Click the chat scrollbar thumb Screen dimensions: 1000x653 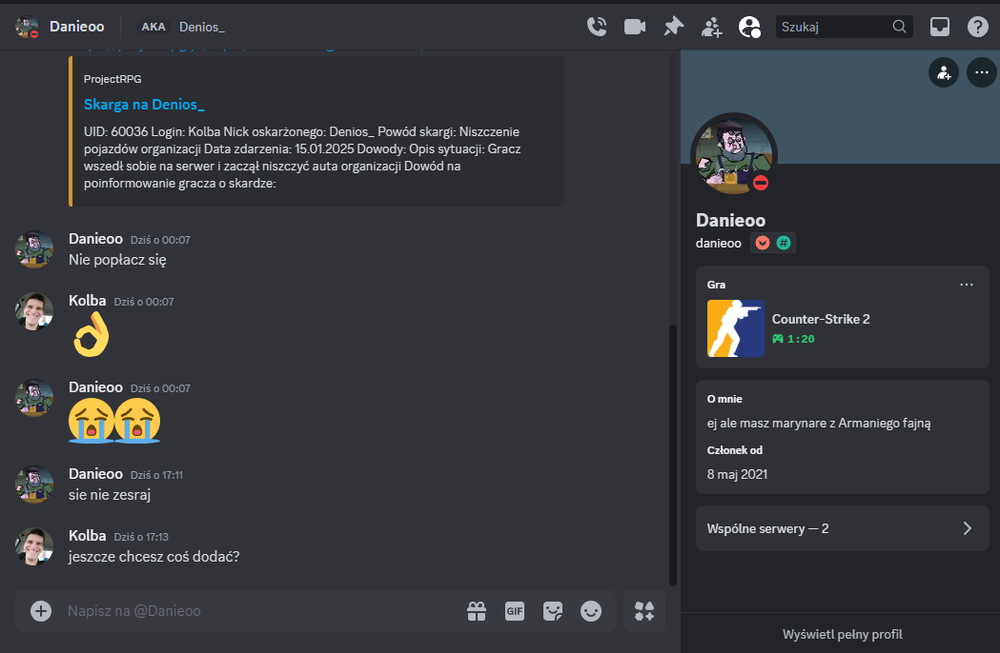(x=672, y=455)
